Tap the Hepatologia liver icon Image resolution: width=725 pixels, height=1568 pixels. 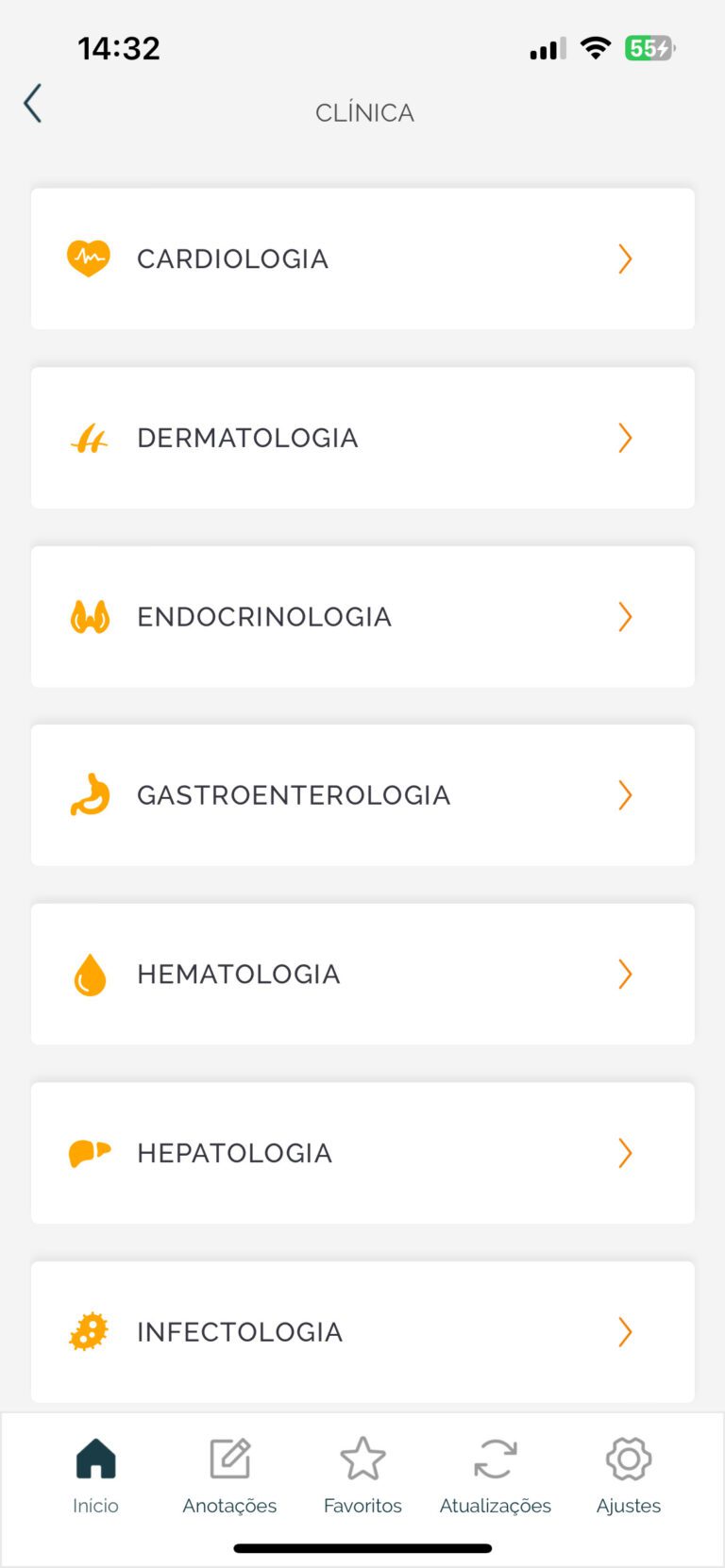coord(90,1153)
